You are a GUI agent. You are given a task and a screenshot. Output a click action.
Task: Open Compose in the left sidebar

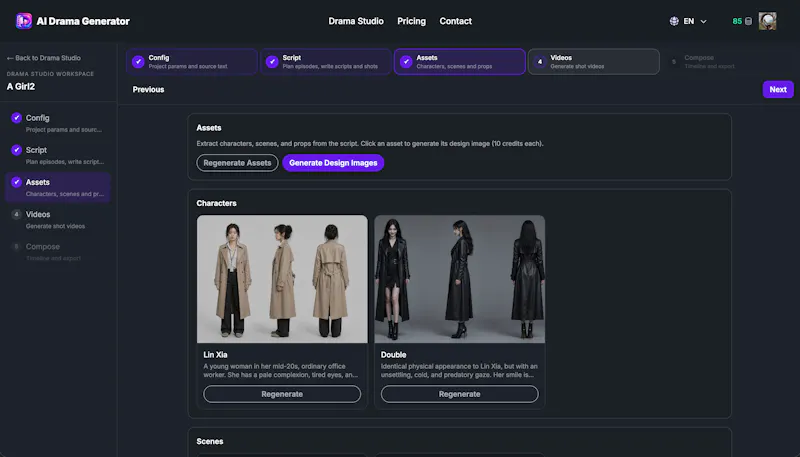click(x=58, y=251)
